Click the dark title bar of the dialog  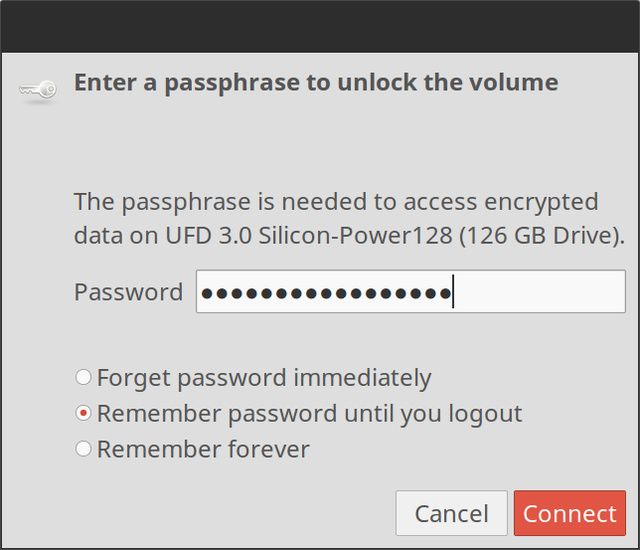tap(320, 25)
